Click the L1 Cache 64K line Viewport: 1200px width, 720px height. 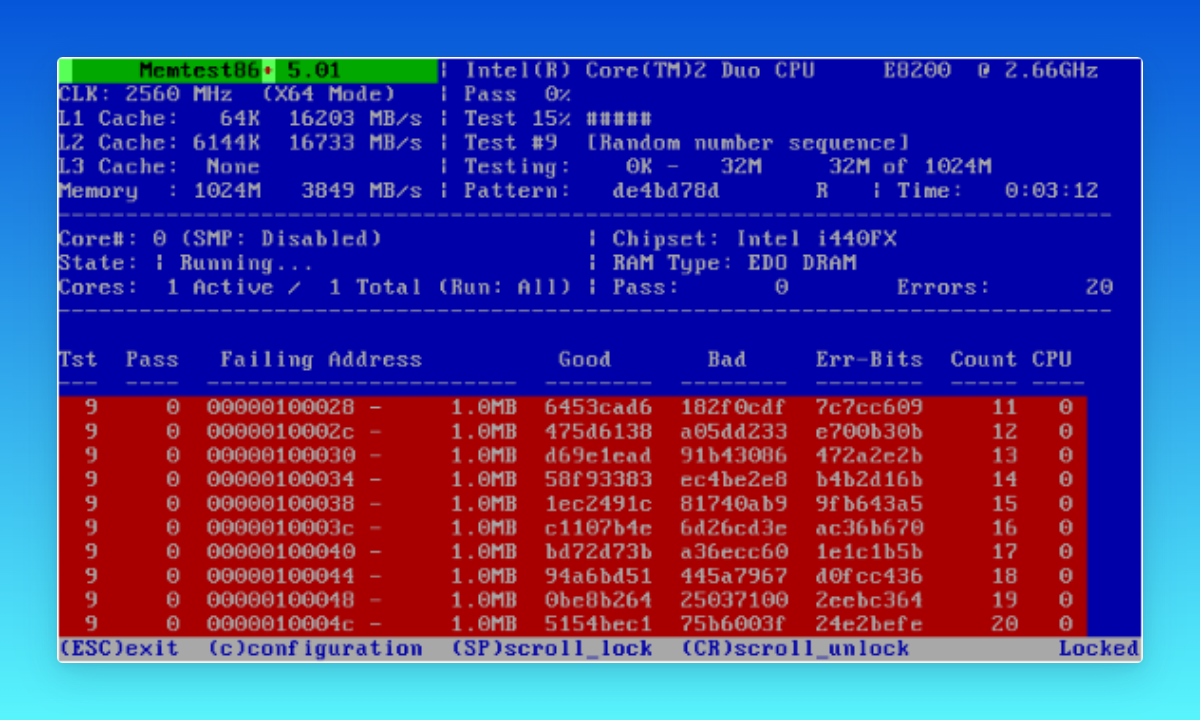[240, 119]
